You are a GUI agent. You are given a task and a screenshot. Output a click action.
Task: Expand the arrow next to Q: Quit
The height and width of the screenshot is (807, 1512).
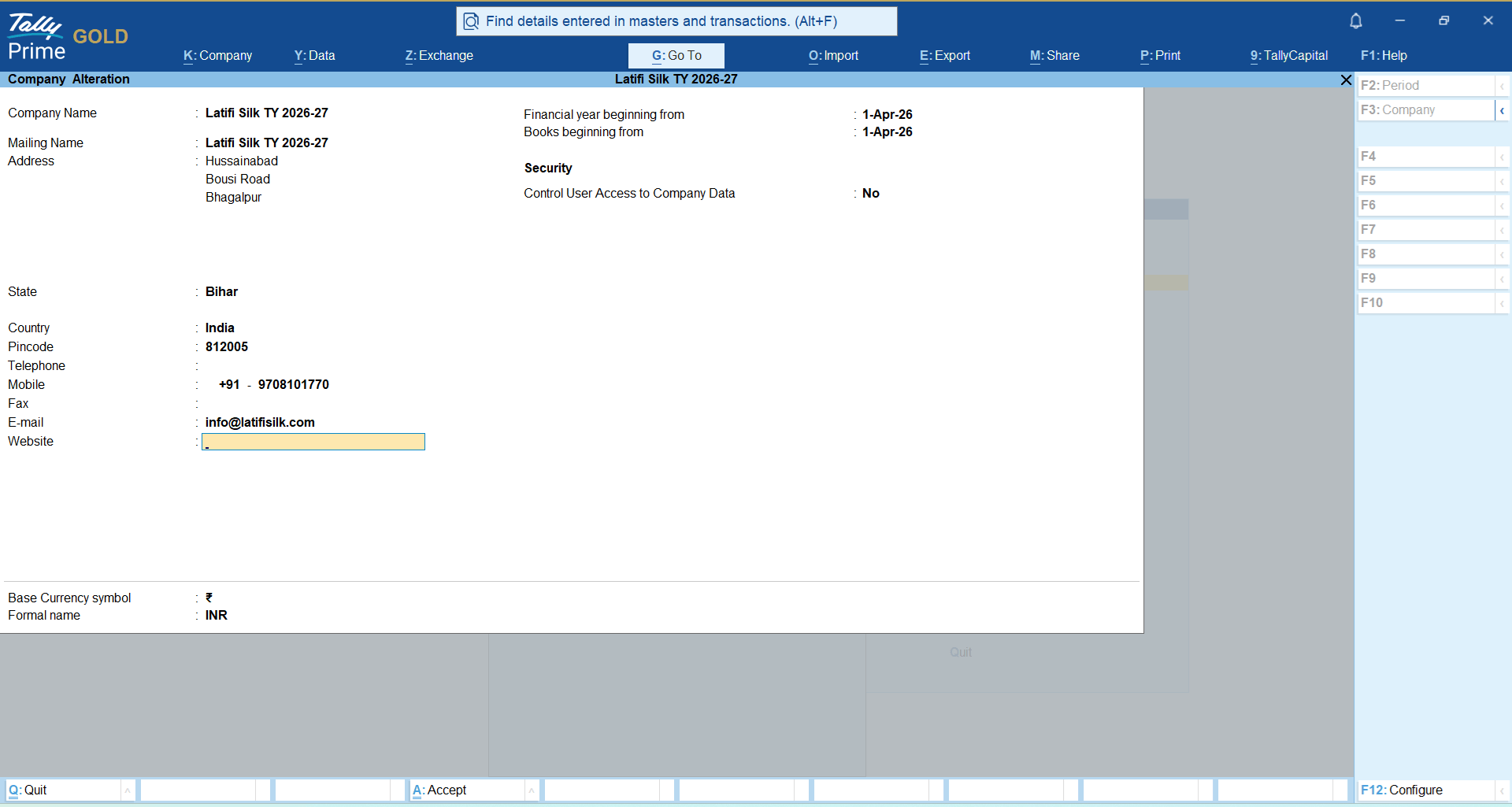click(x=128, y=790)
